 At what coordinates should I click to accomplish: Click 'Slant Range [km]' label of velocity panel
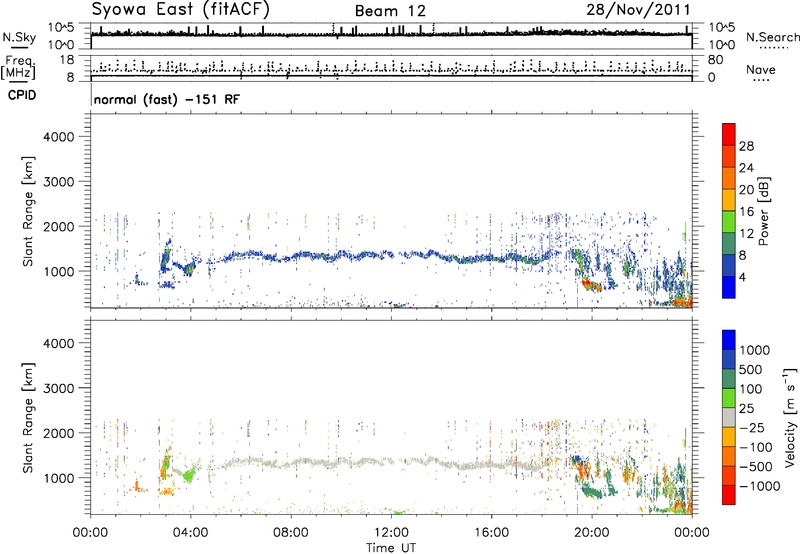28,418
